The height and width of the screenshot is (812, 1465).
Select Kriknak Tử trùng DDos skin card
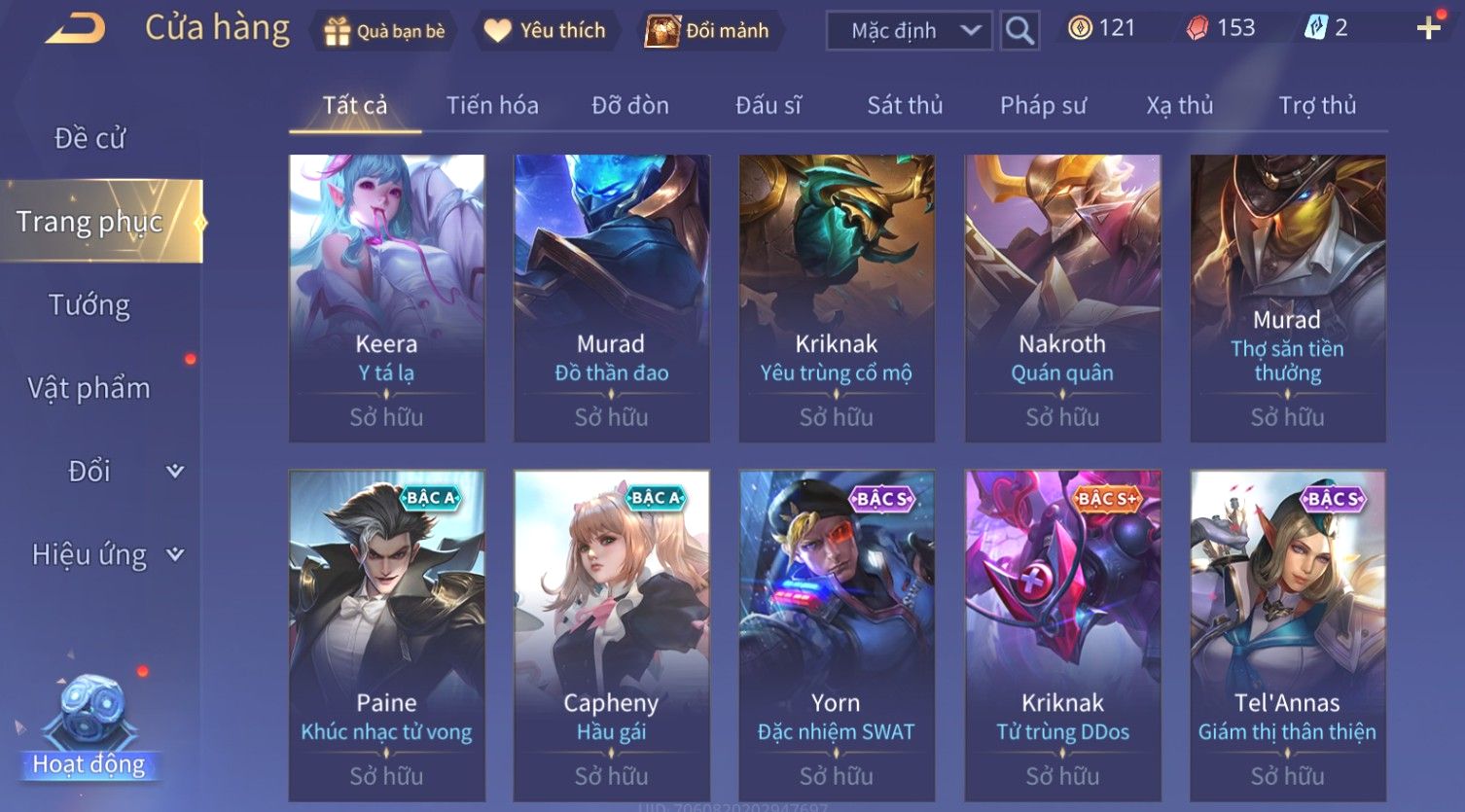tap(1062, 635)
